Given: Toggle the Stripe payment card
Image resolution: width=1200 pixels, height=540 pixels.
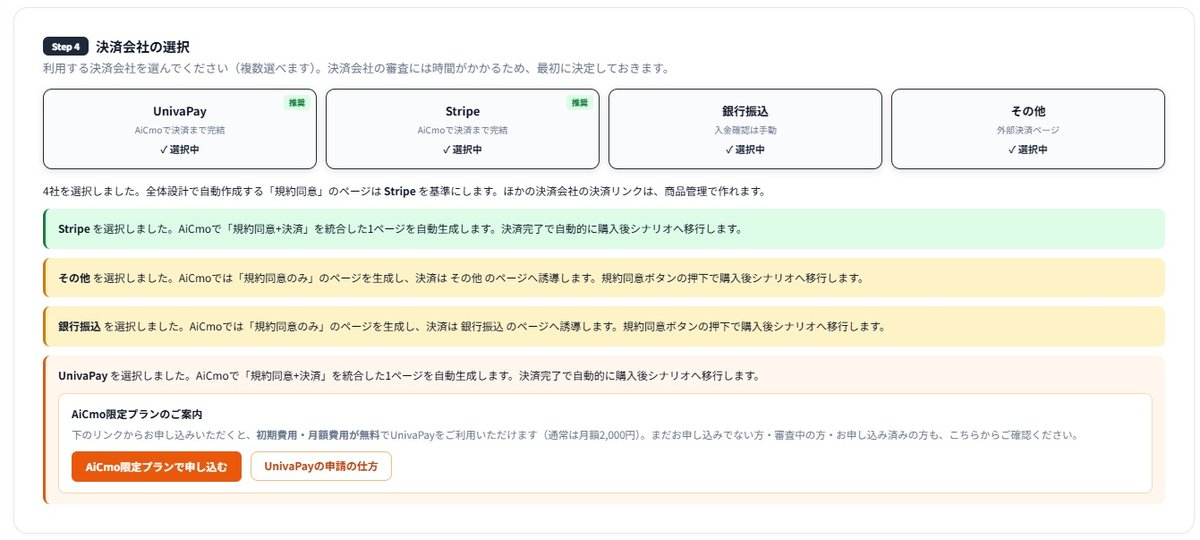Looking at the screenshot, I should (462, 129).
